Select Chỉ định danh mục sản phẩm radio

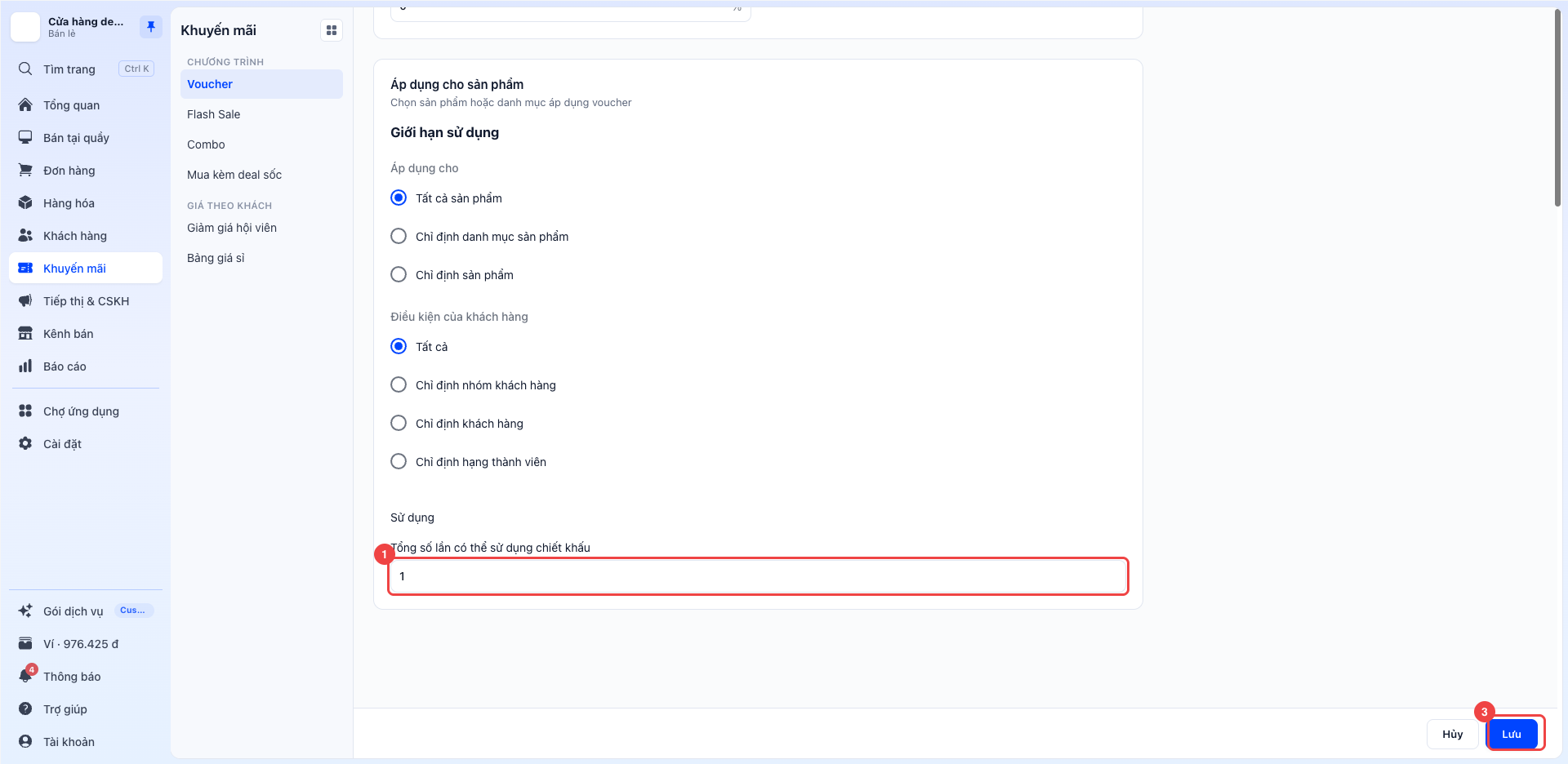(399, 236)
